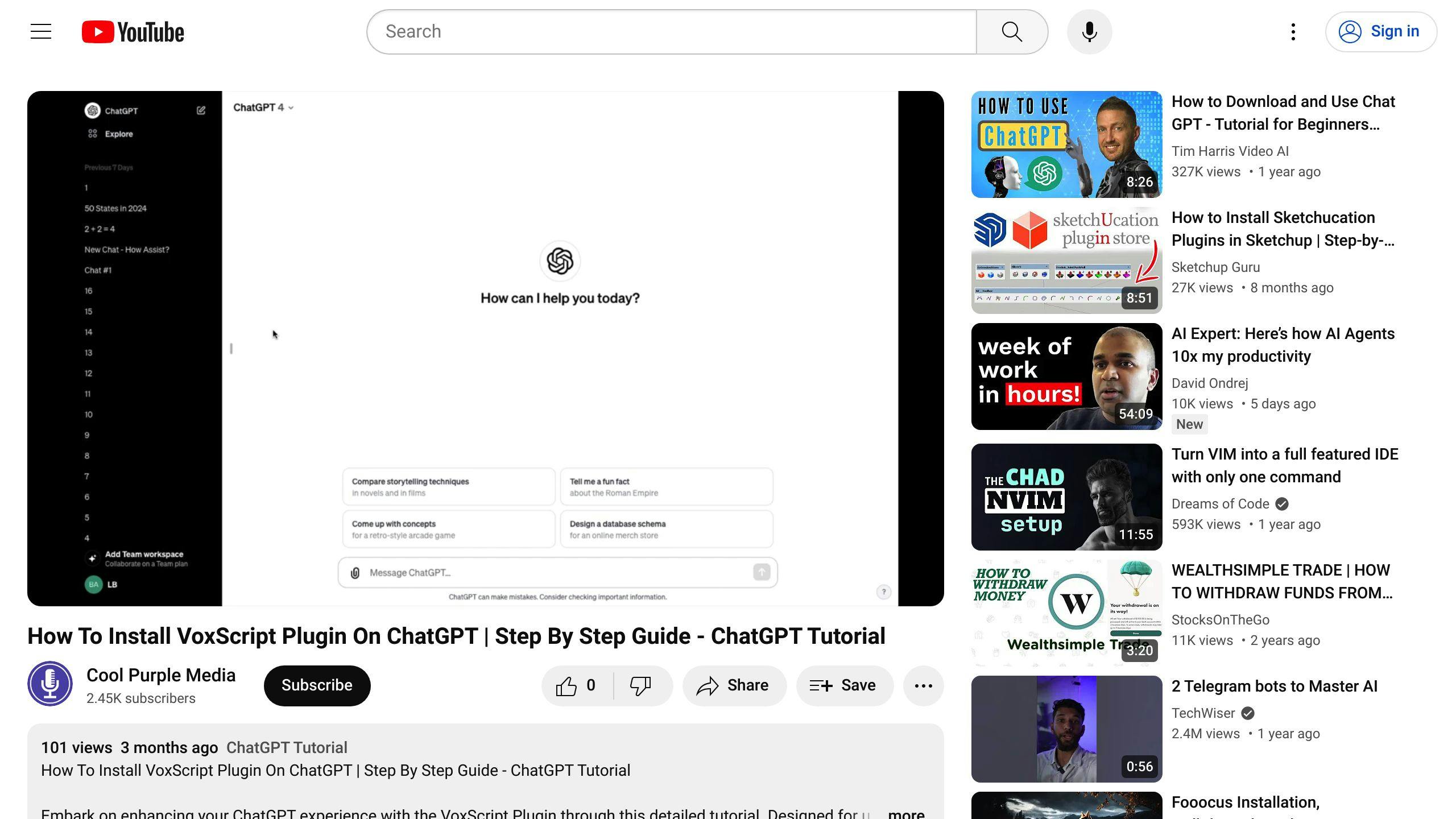The image size is (1456, 819).
Task: Click channel name TechWiser
Action: pyautogui.click(x=1203, y=713)
